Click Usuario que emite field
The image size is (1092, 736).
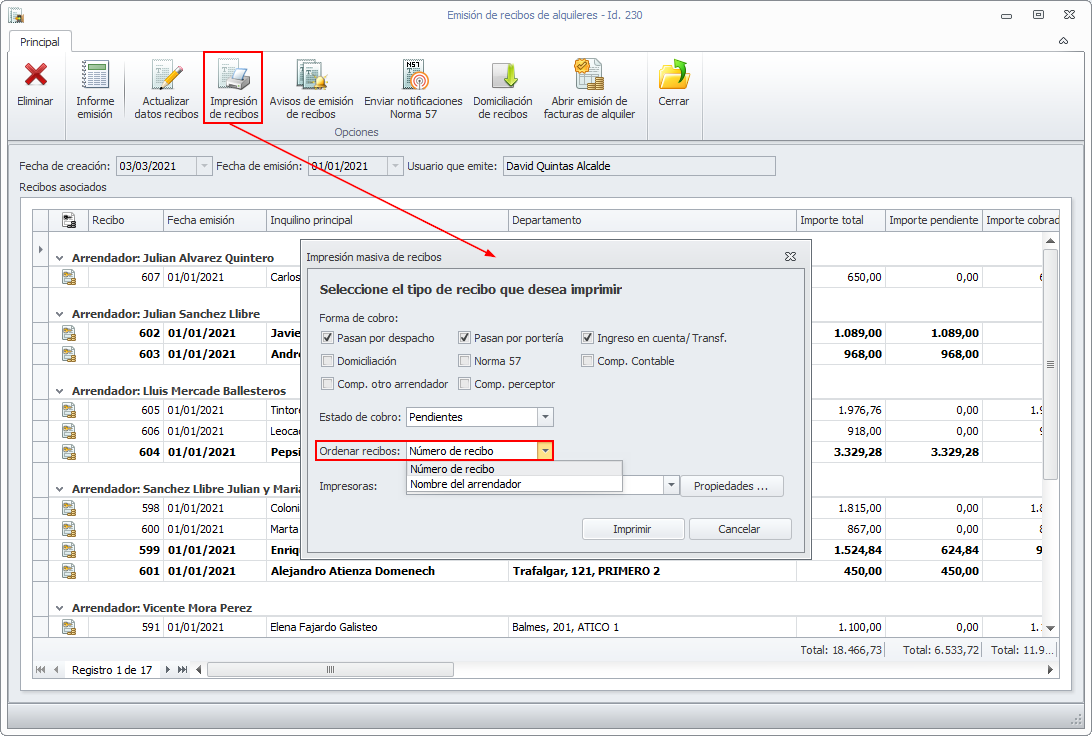point(639,166)
